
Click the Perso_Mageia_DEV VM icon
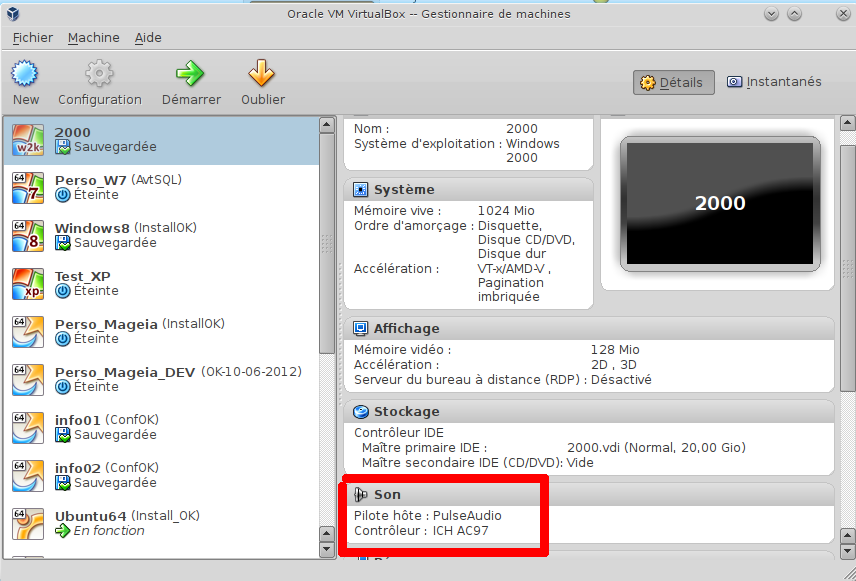[x=28, y=380]
